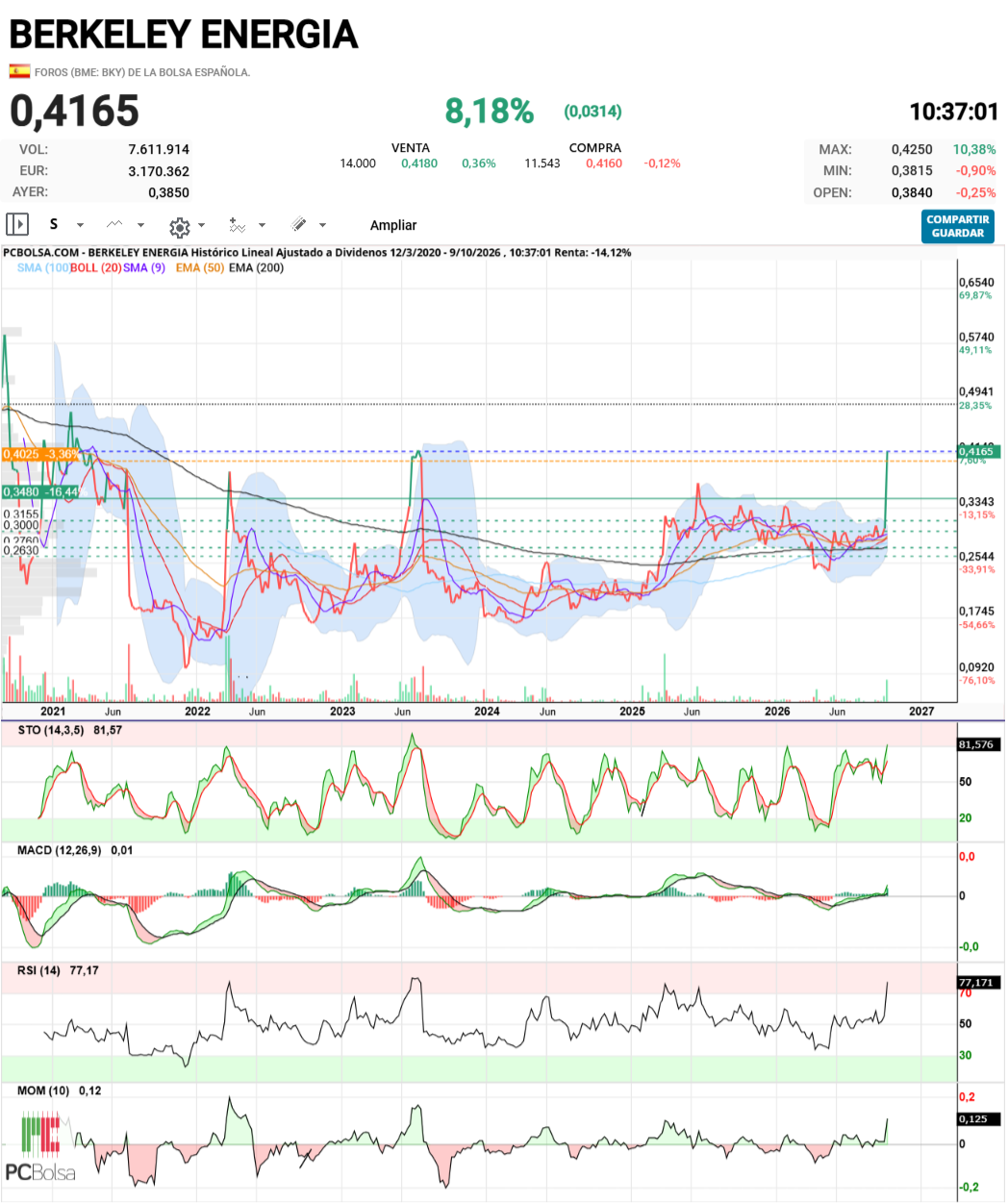Select the S weekly timeframe button
The image size is (1008, 1203).
[54, 224]
